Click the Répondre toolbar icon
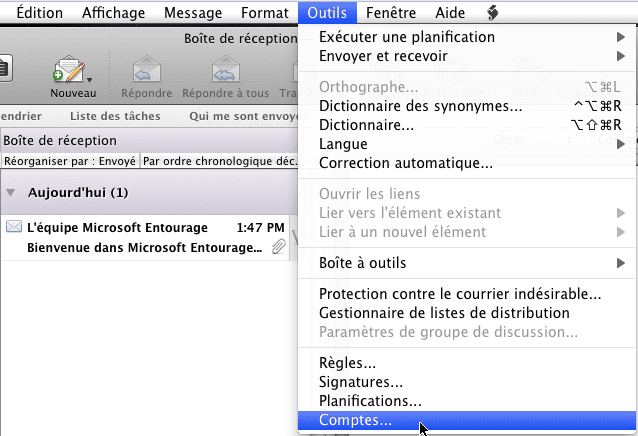The width and height of the screenshot is (638, 436). click(x=147, y=69)
